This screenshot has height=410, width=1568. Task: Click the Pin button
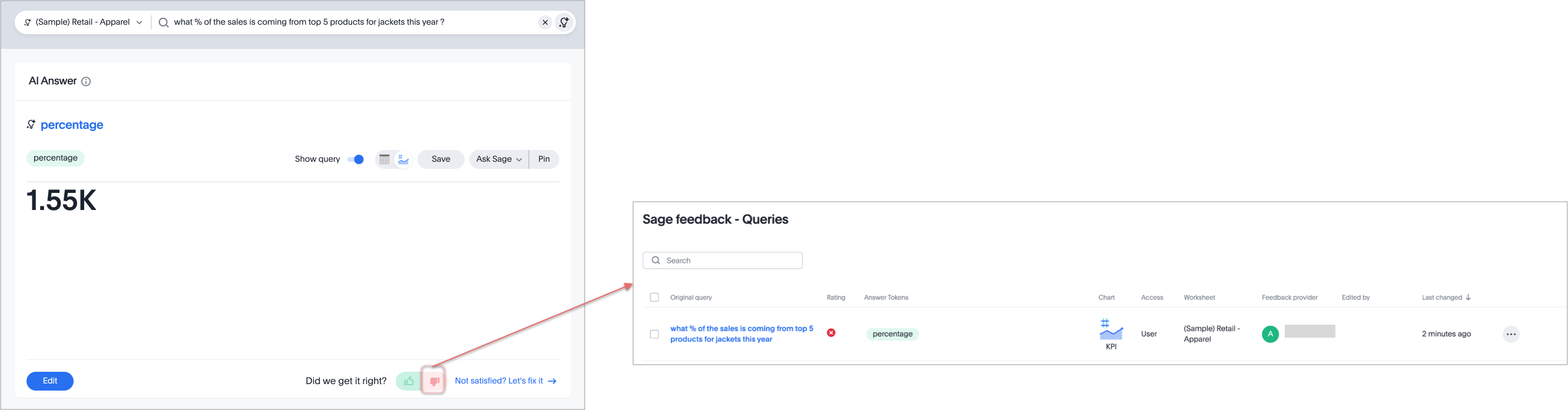(543, 159)
